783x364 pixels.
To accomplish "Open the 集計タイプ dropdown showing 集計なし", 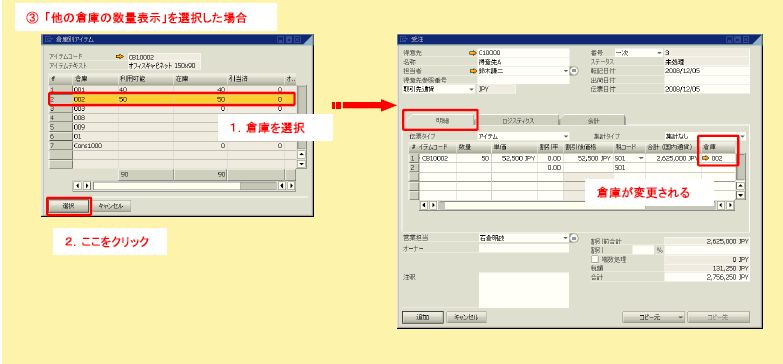I will click(x=743, y=136).
